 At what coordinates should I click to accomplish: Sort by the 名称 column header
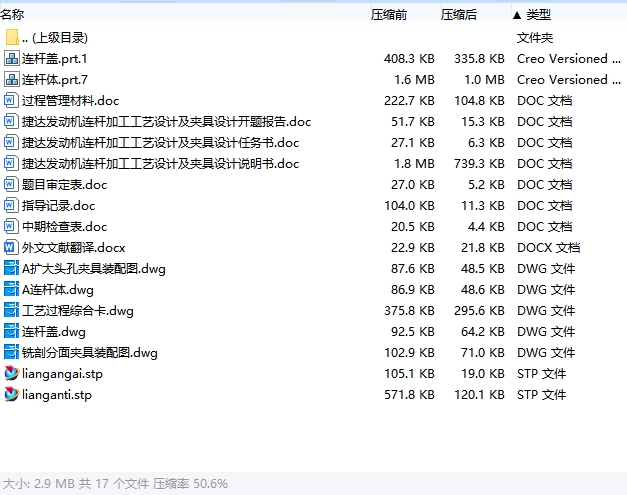point(12,15)
